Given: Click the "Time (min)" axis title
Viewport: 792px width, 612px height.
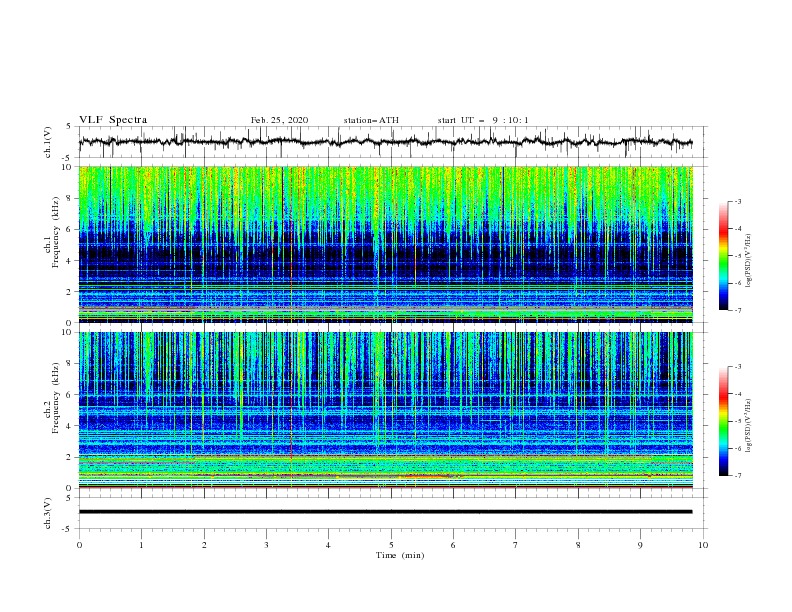Looking at the screenshot, I should point(400,555).
